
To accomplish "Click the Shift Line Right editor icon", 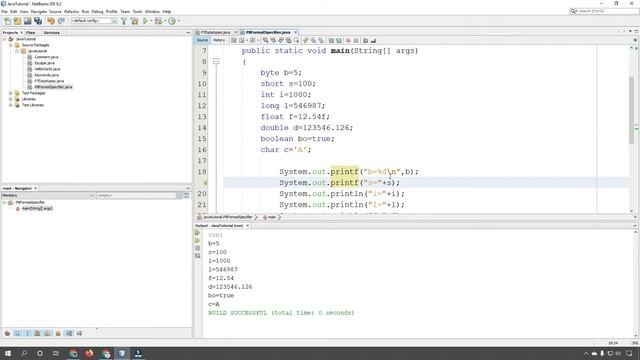I will point(339,40).
